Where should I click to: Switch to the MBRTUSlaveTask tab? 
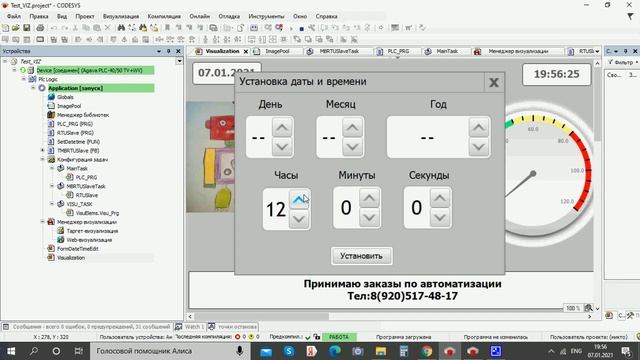338,51
